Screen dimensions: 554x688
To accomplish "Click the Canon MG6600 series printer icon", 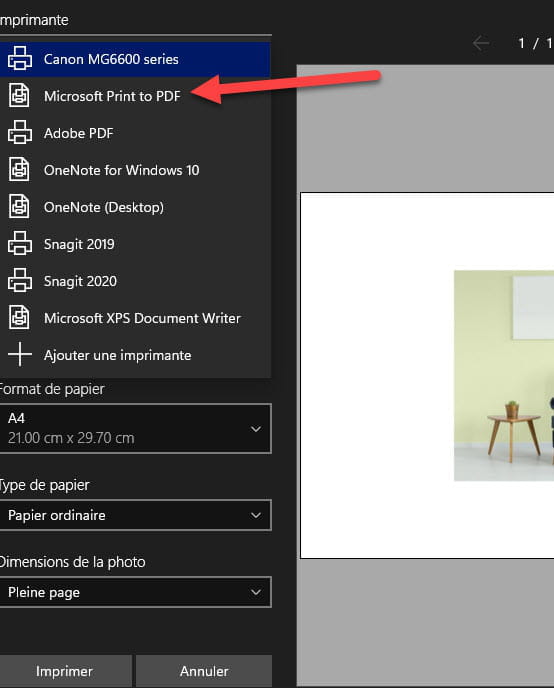I will point(20,58).
